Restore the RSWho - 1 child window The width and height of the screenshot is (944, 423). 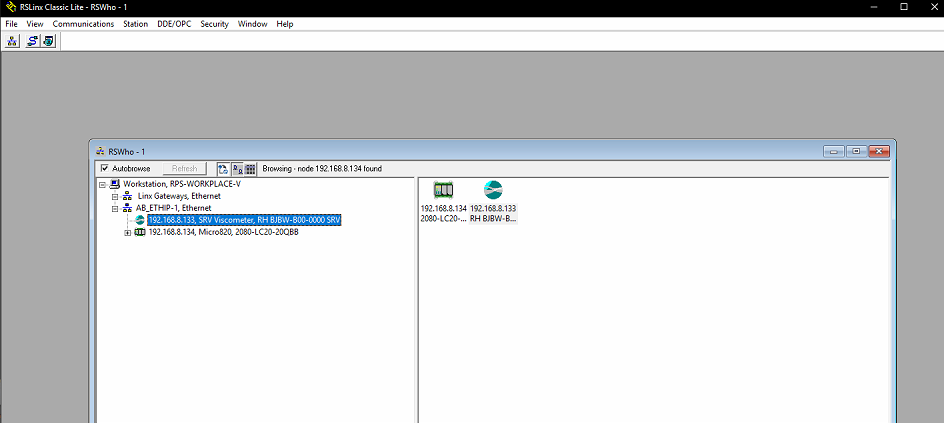pyautogui.click(x=856, y=151)
